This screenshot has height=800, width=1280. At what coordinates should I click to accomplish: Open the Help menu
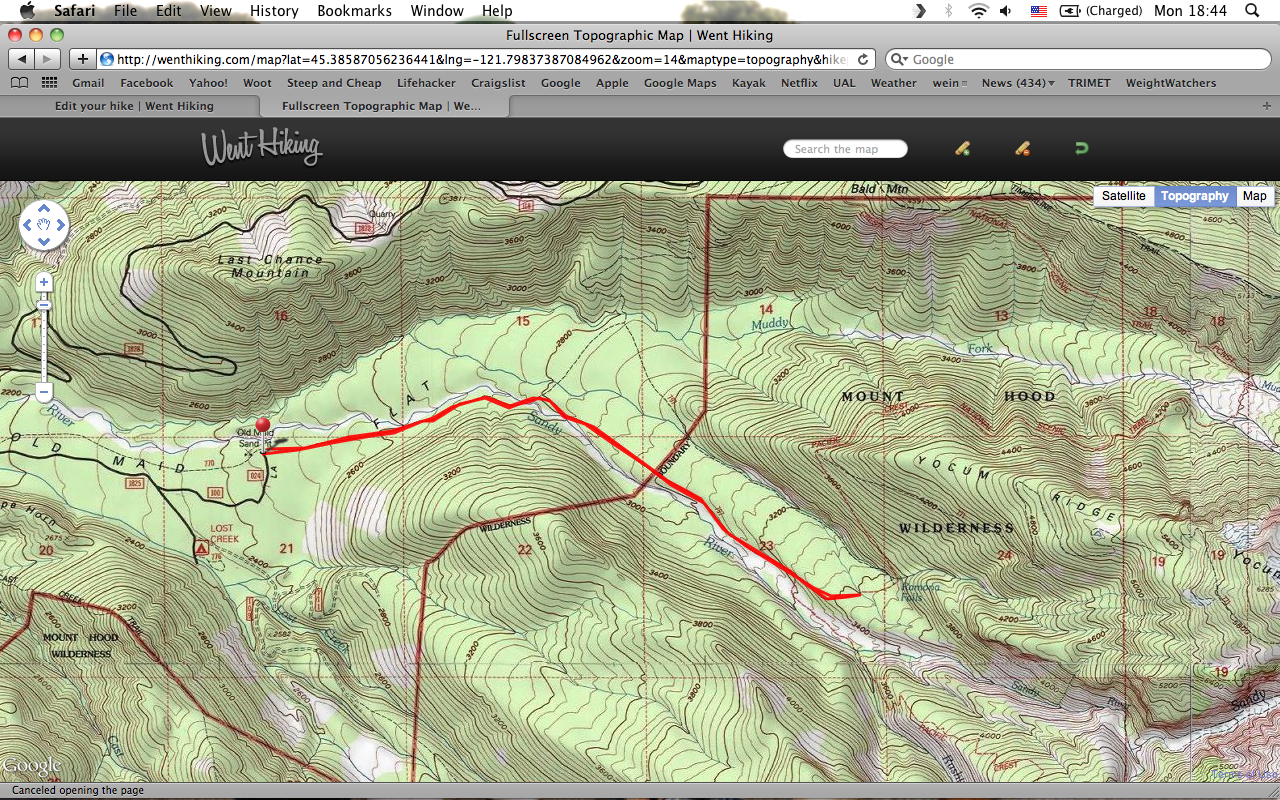point(497,11)
